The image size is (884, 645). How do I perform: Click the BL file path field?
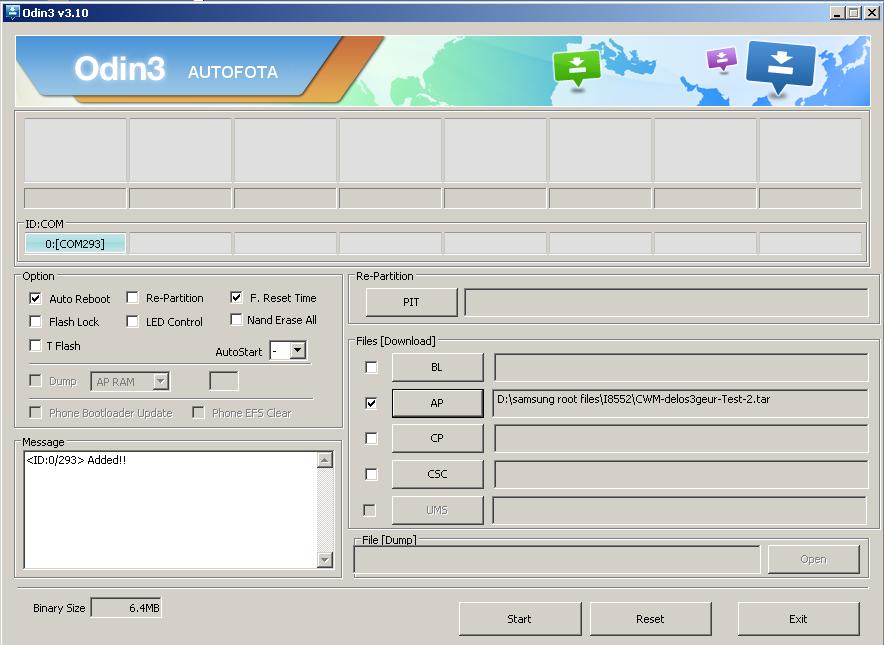[x=681, y=367]
